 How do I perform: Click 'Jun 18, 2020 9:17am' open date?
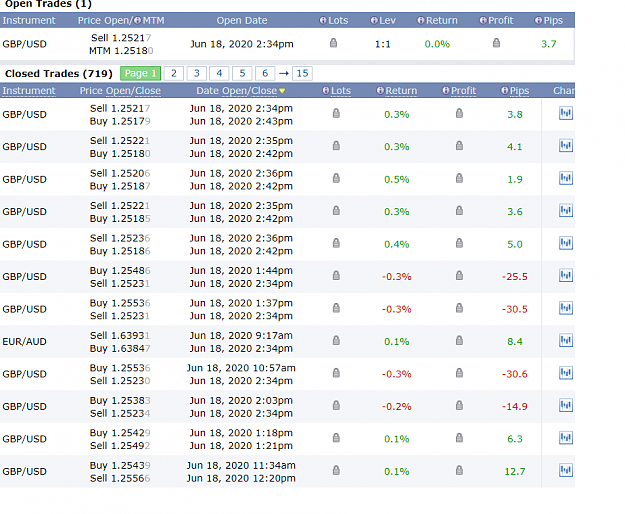(241, 335)
